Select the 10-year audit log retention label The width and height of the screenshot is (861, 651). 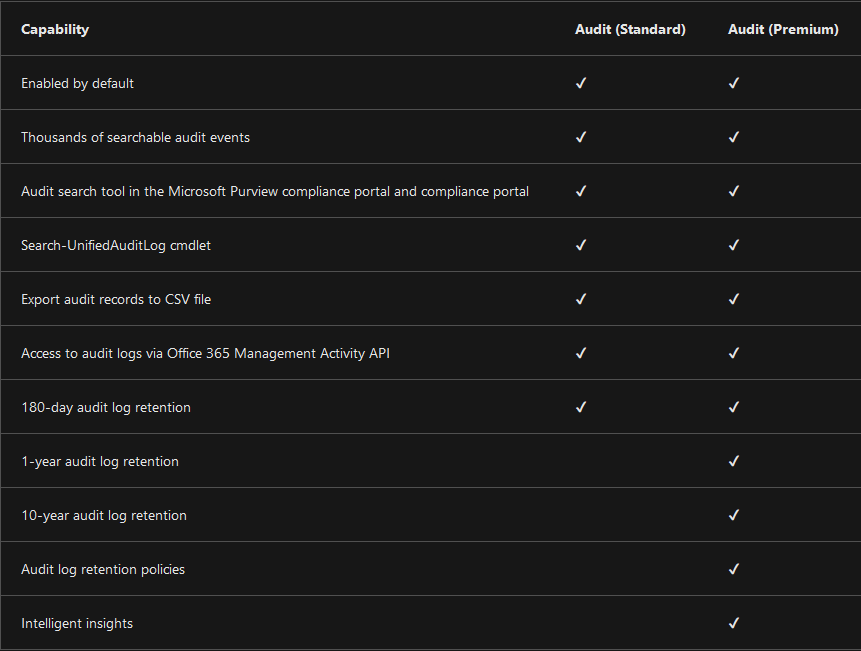104,515
